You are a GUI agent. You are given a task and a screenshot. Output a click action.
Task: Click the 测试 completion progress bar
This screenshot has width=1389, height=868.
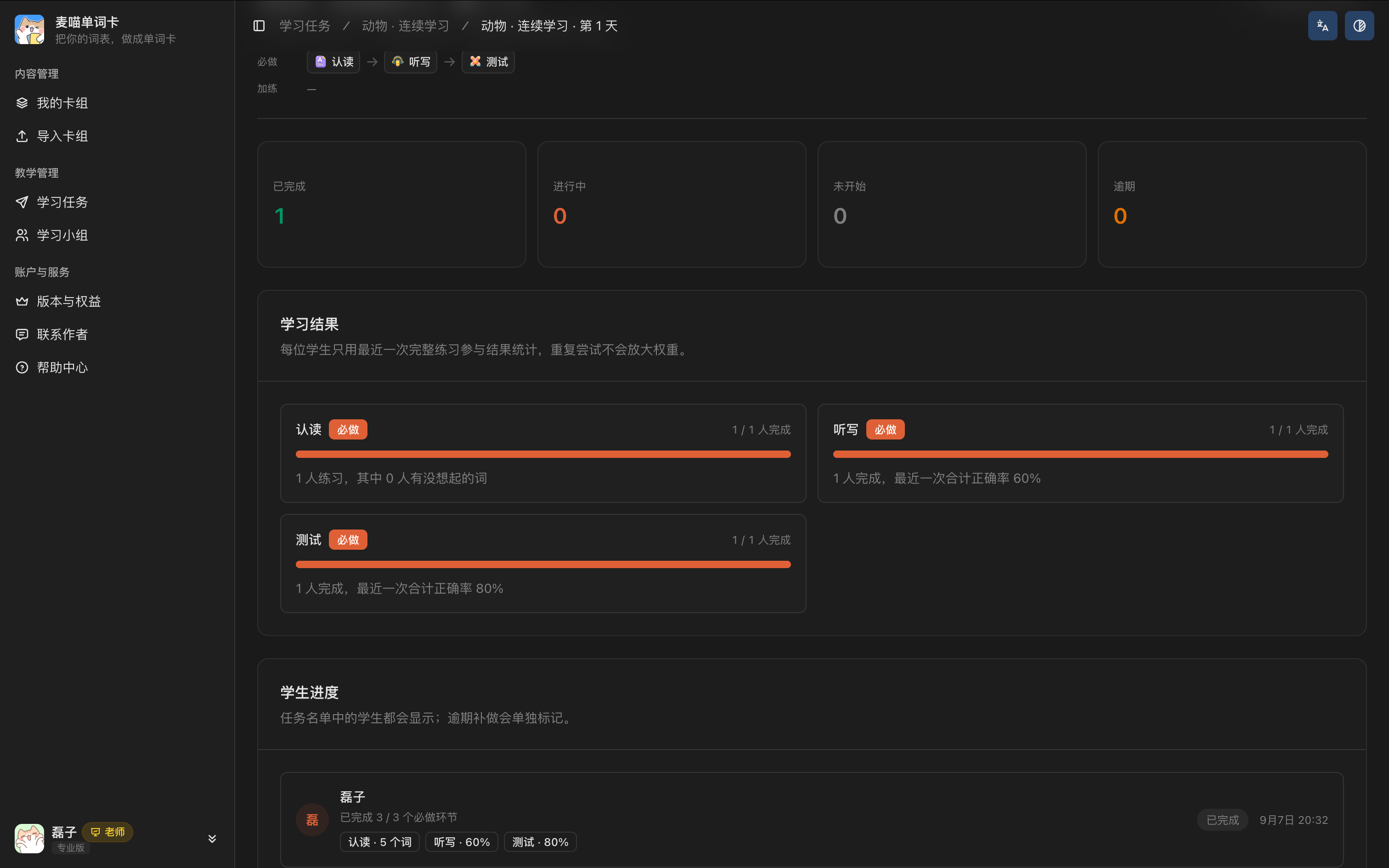click(543, 564)
